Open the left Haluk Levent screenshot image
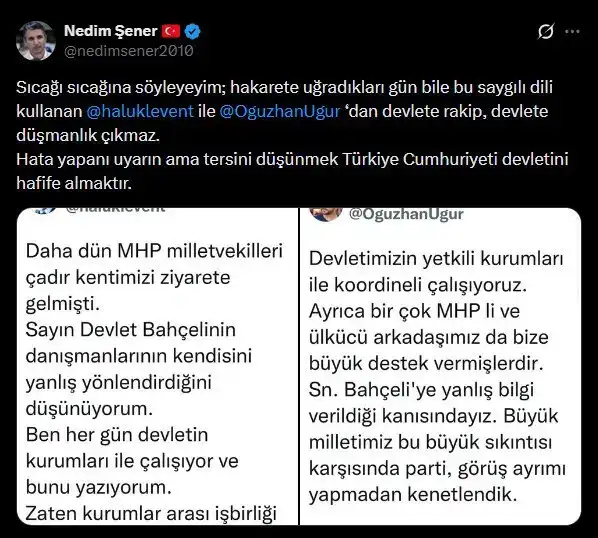The width and height of the screenshot is (598, 538). [x=158, y=366]
